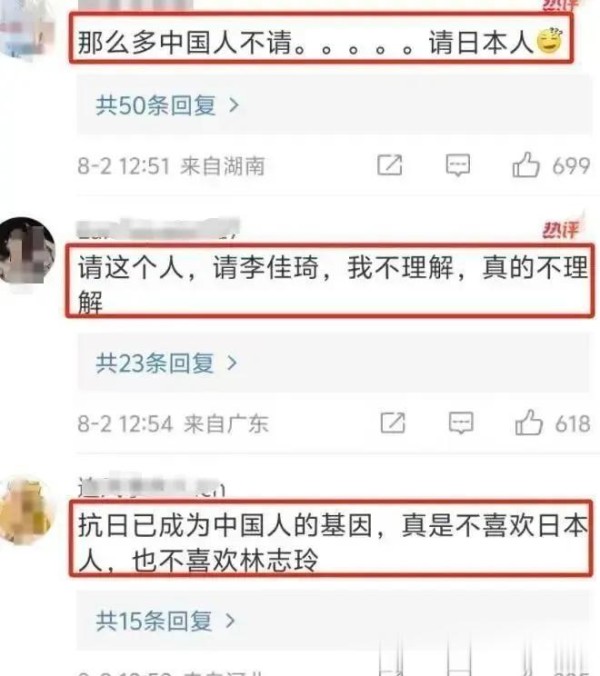
Task: Tap the thinking emoji in first comment
Action: (549, 41)
